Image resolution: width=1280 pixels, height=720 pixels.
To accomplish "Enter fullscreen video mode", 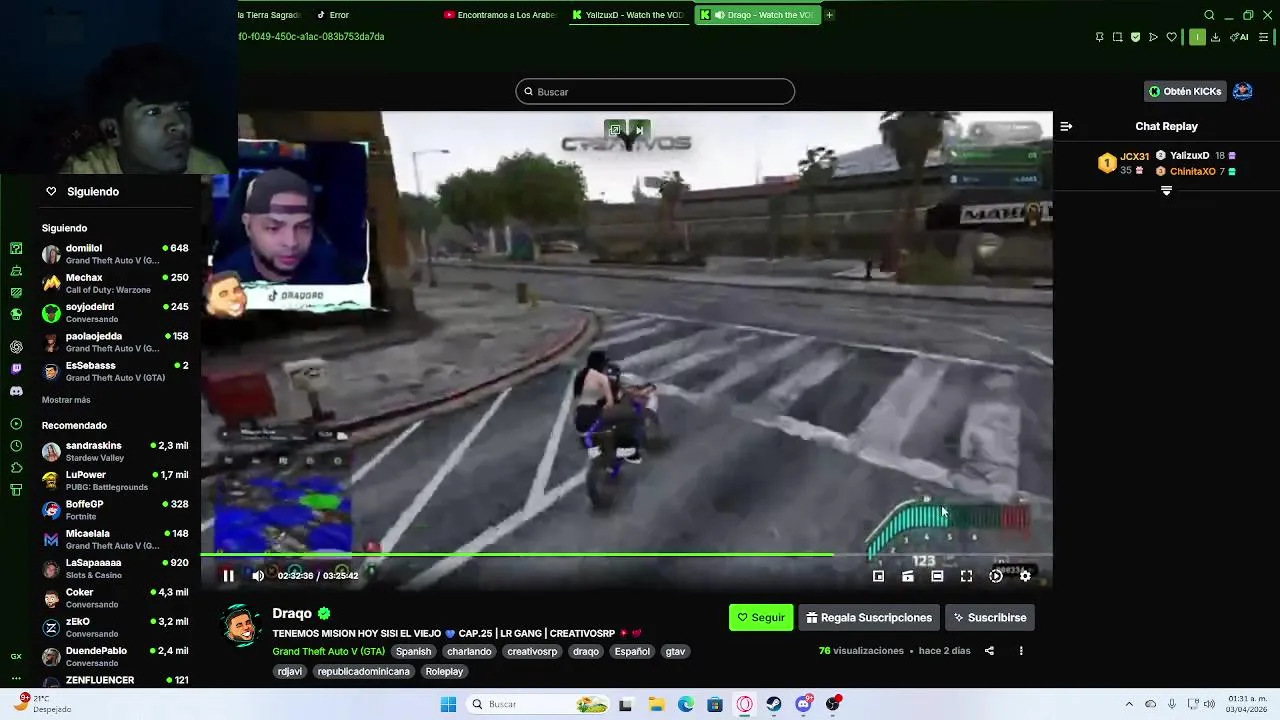I will (x=966, y=576).
